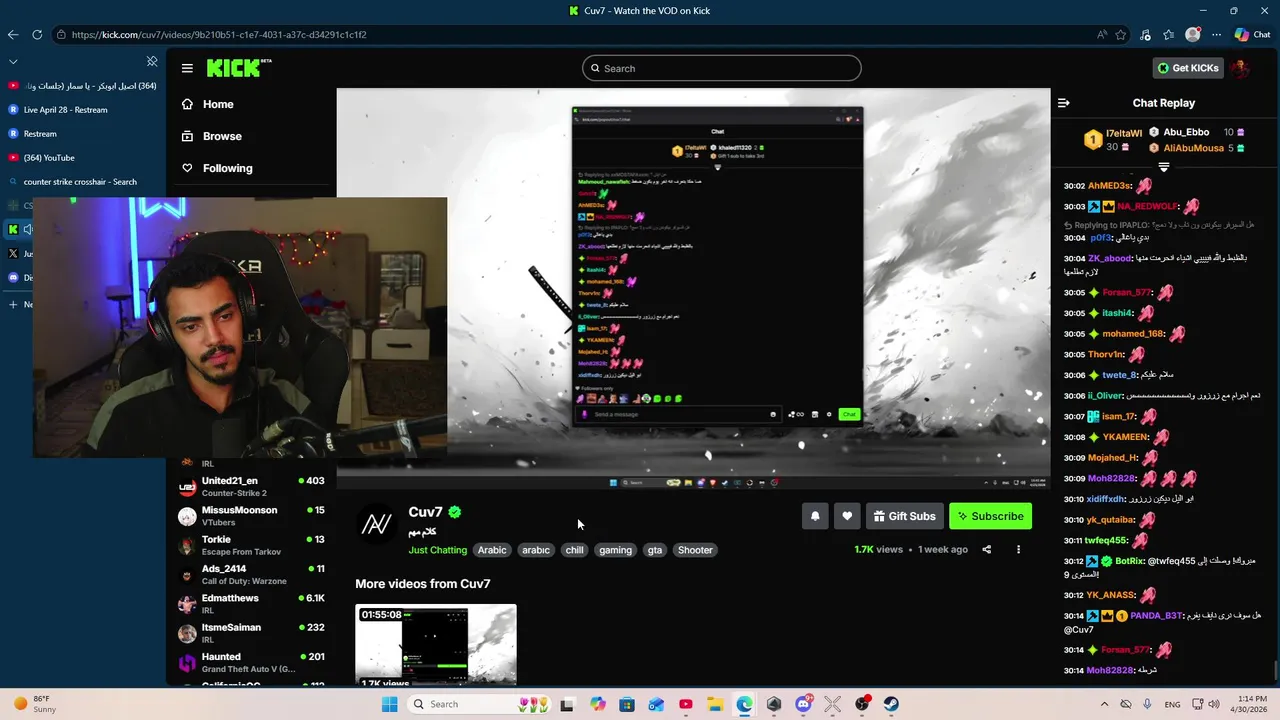Open the media control music icon
The image size is (1280, 720).
pyautogui.click(x=1147, y=34)
